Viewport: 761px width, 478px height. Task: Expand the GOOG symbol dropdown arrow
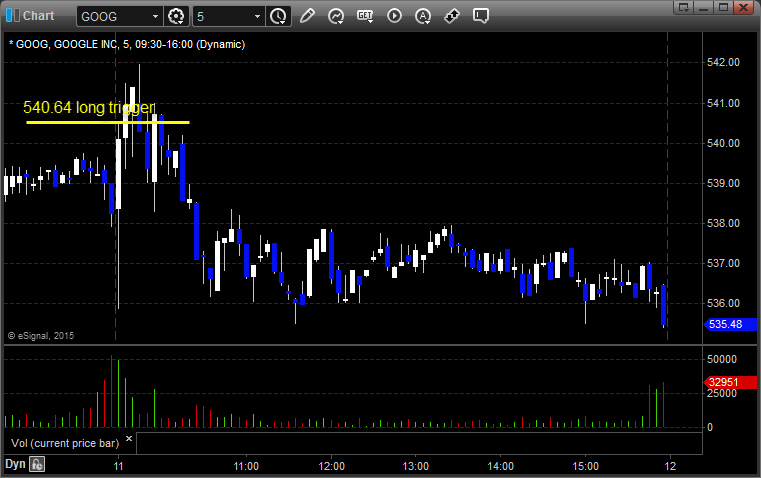155,16
